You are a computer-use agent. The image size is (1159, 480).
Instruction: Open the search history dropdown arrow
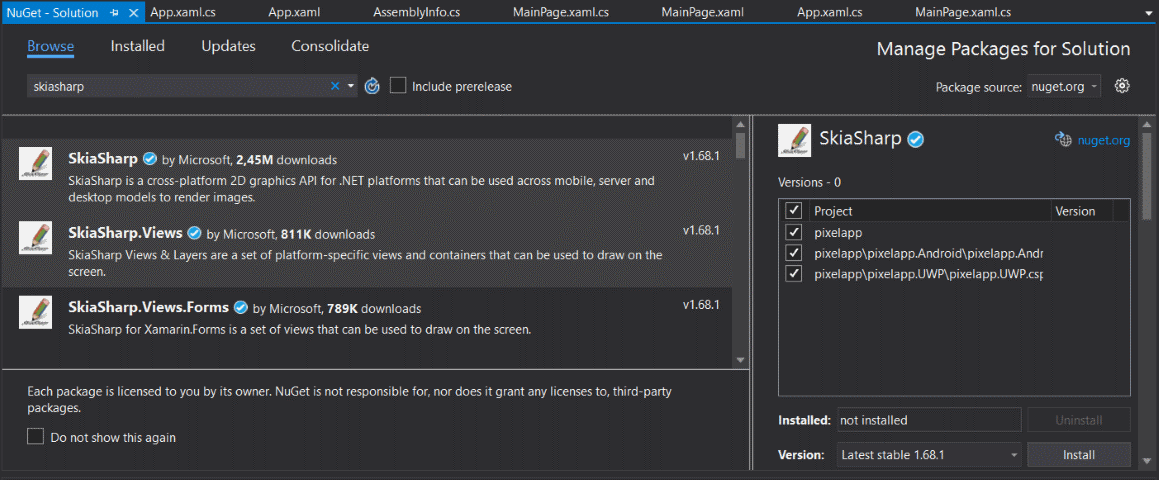pos(351,87)
